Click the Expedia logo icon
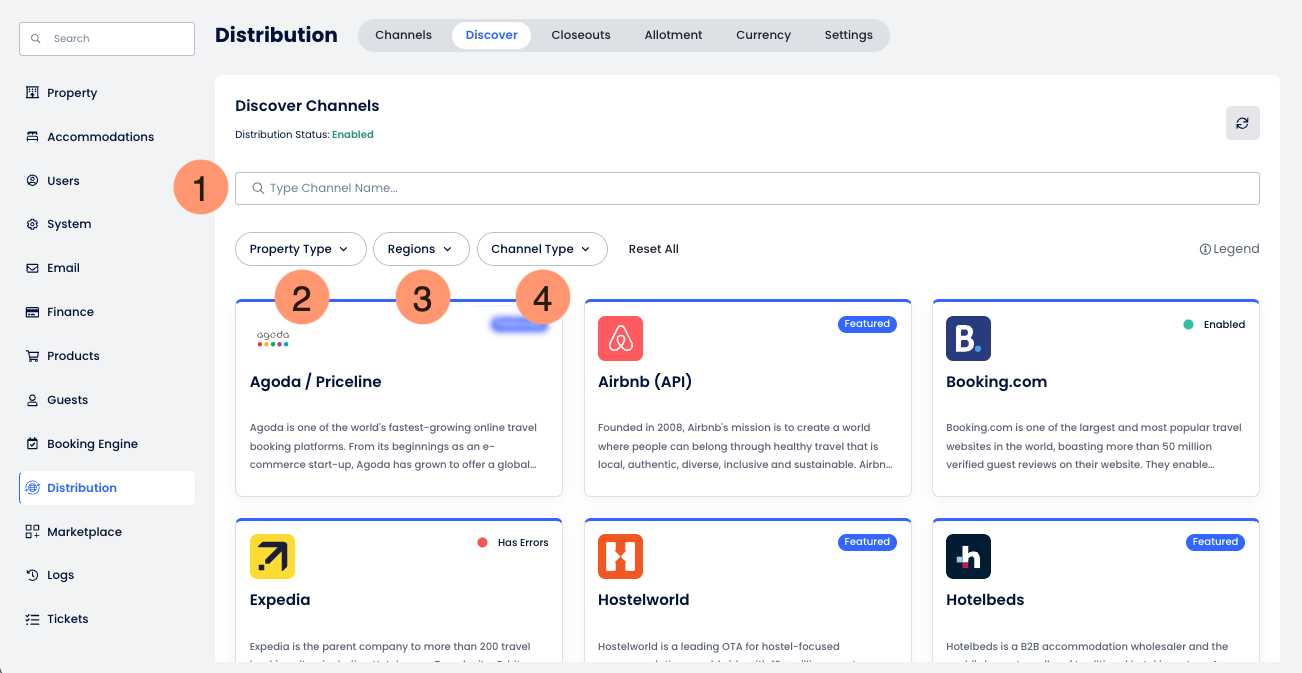Image resolution: width=1302 pixels, height=673 pixels. pyautogui.click(x=272, y=556)
